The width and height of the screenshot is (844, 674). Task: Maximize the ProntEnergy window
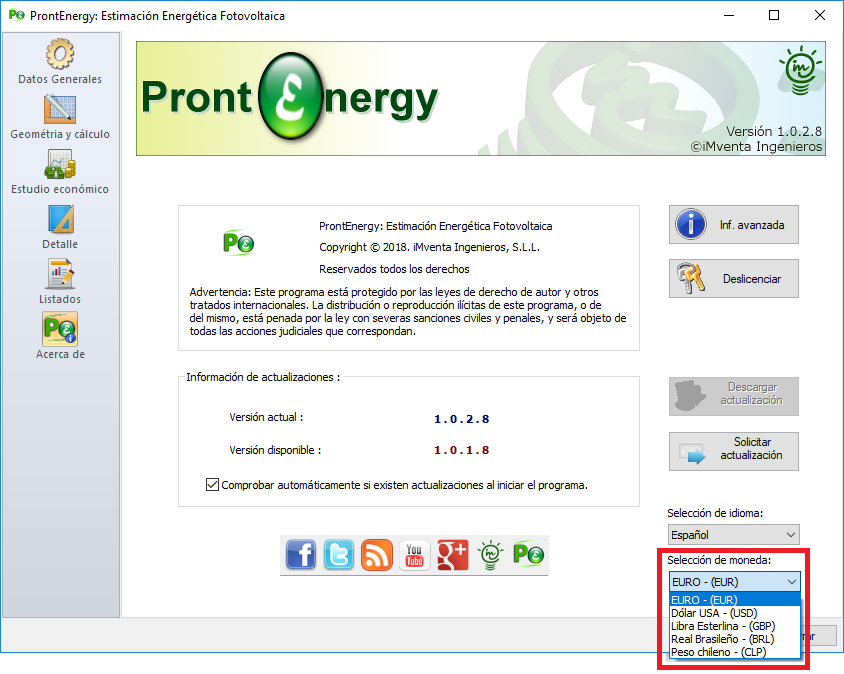pos(774,15)
